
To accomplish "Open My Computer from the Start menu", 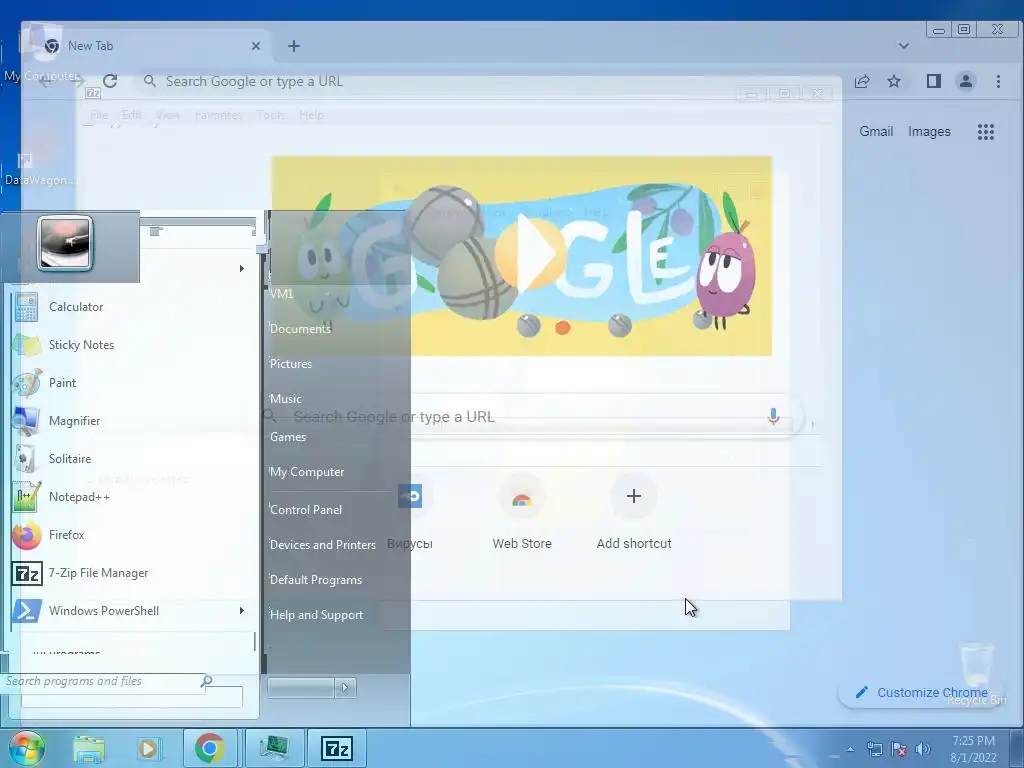I will tap(307, 472).
